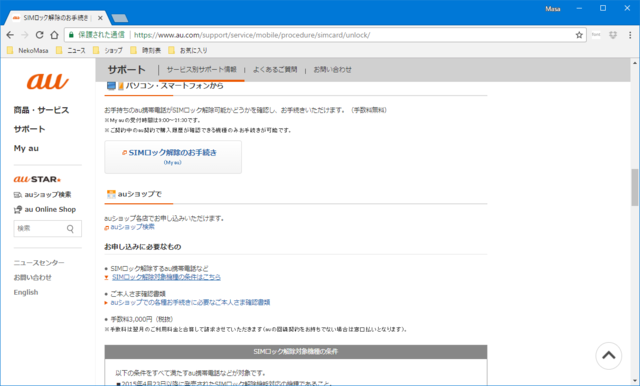The image size is (640, 386).
Task: Click the Dropbox extension icon
Action: [613, 35]
